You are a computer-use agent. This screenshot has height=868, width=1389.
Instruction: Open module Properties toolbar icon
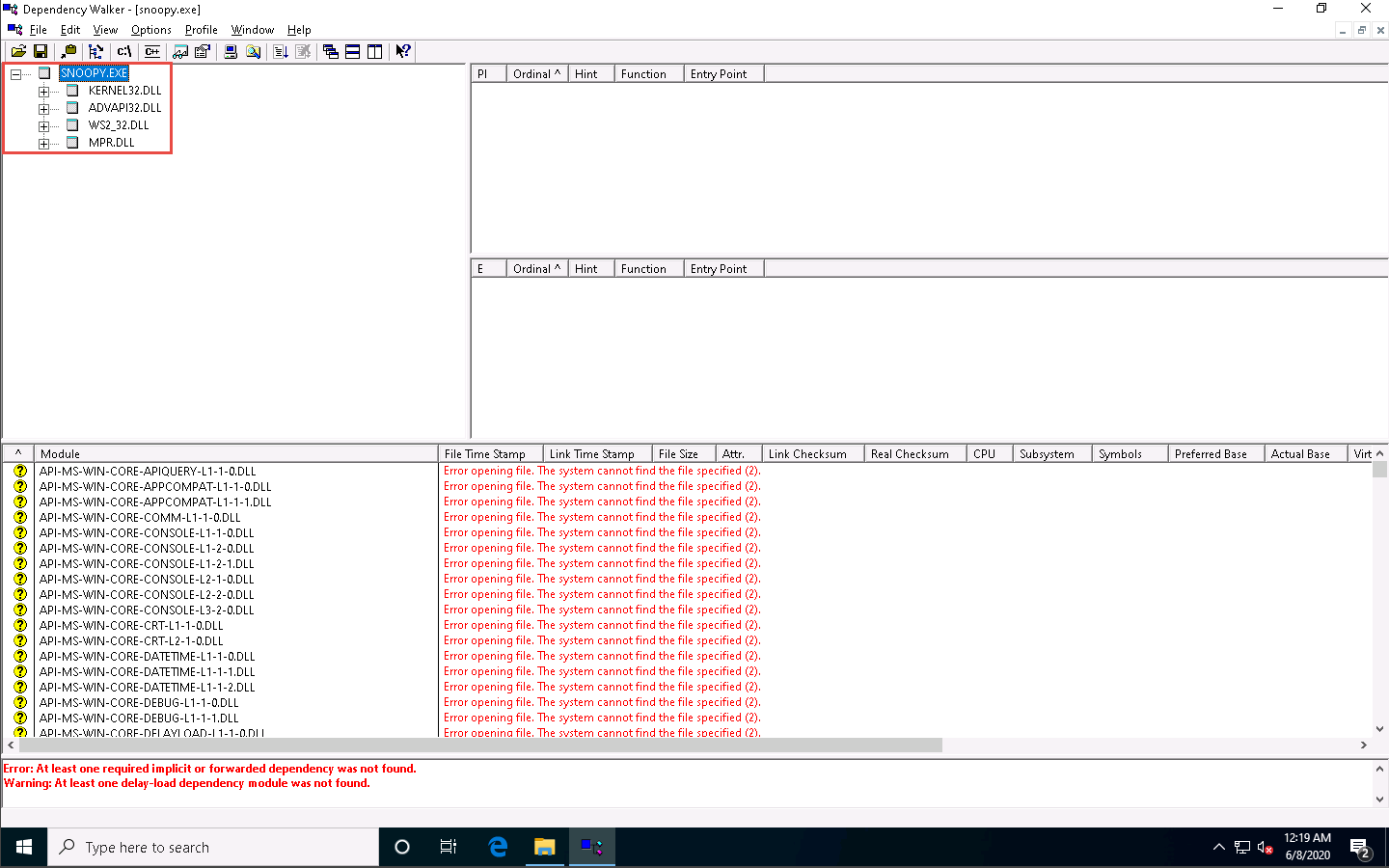[203, 52]
